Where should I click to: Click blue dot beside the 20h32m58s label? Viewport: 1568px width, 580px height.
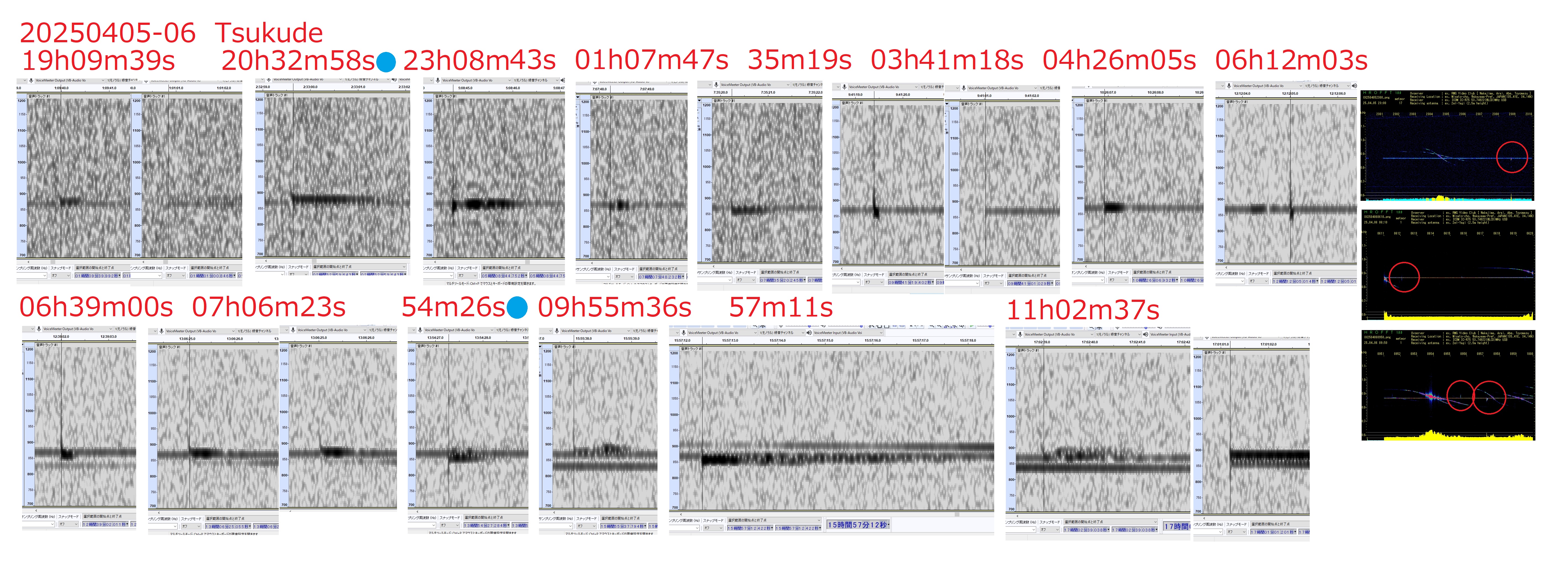tap(385, 62)
